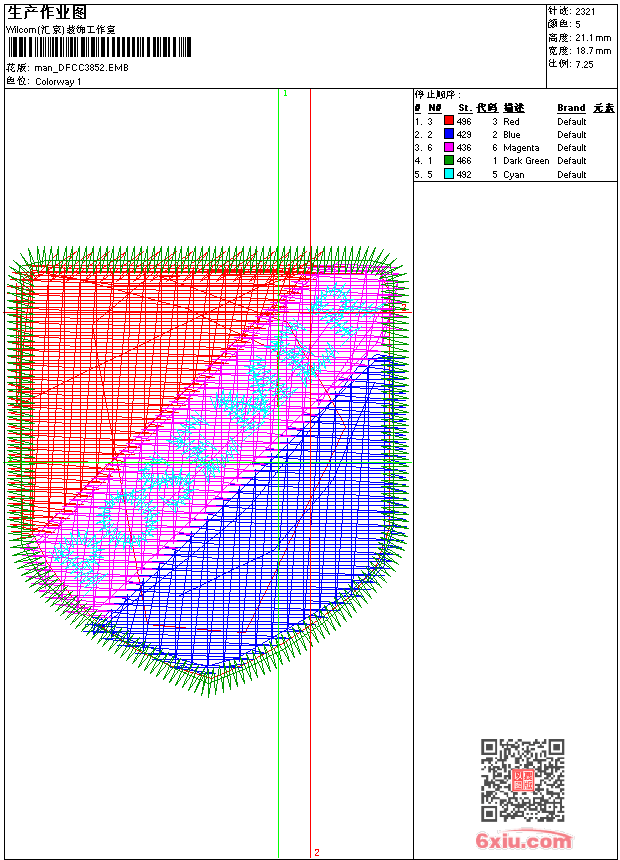Select stitch count 466 for Dark Green

coord(464,161)
